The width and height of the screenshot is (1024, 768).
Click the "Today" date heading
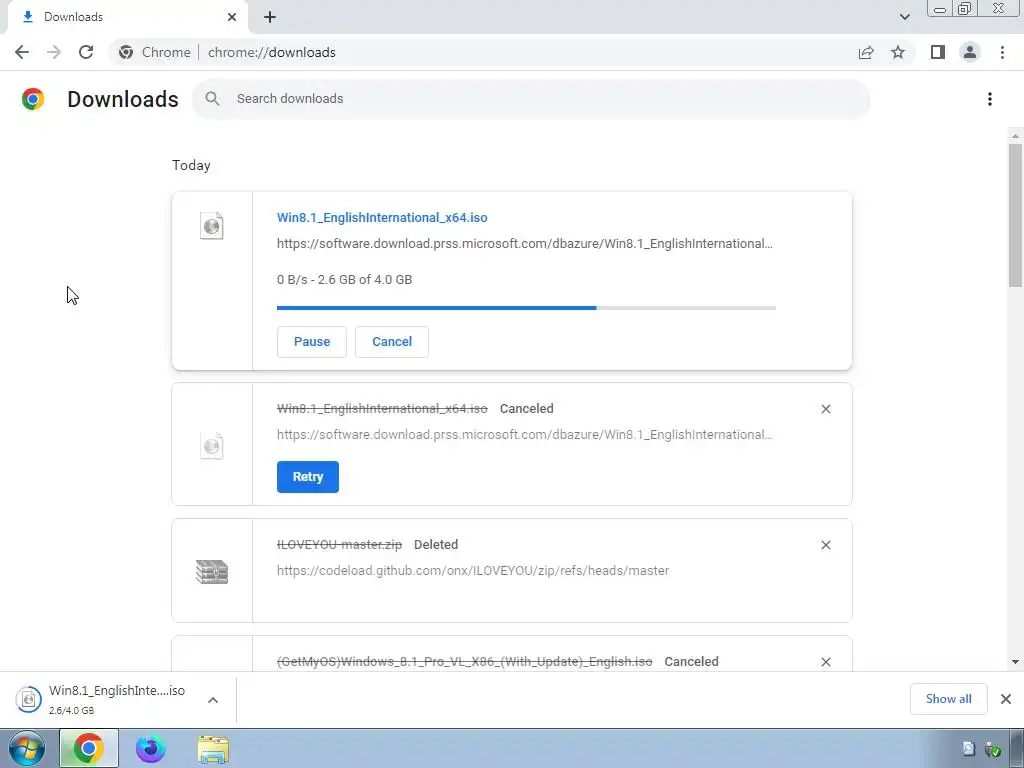tap(191, 165)
